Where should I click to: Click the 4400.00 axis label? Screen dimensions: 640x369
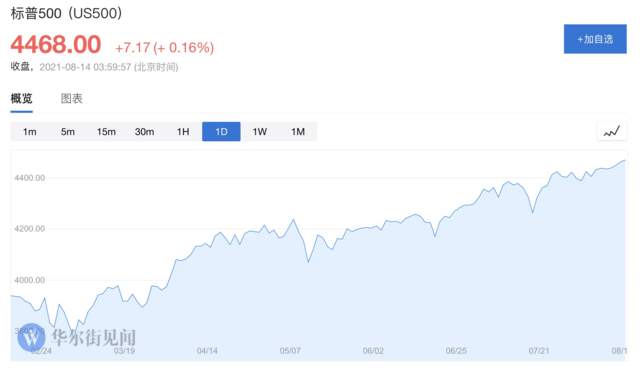click(29, 178)
